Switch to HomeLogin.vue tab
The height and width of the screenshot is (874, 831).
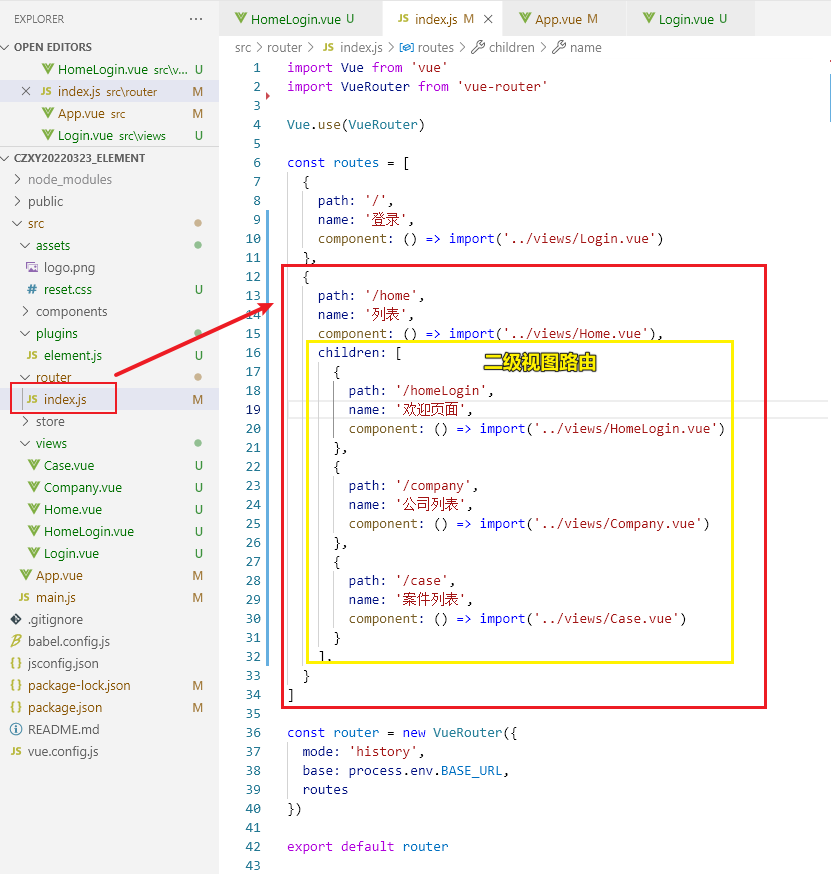pyautogui.click(x=302, y=19)
